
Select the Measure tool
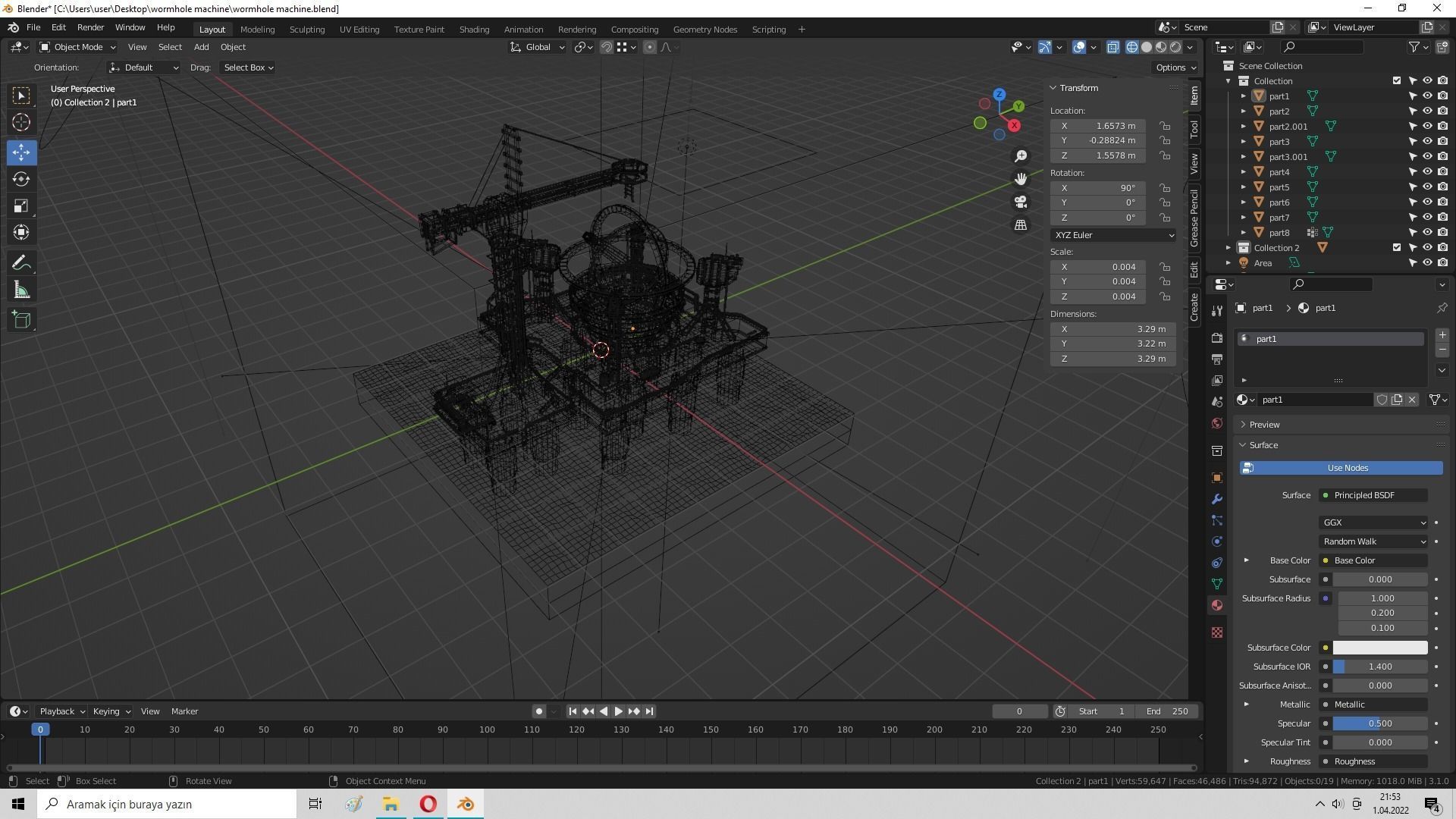21,290
